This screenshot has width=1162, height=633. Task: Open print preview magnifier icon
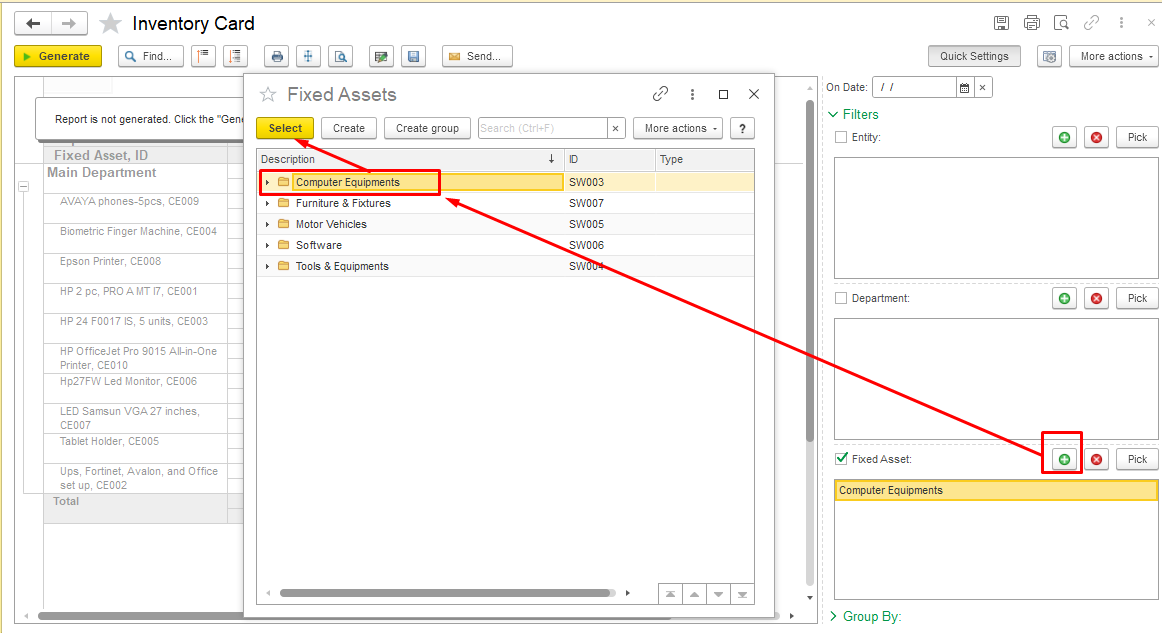(x=341, y=57)
